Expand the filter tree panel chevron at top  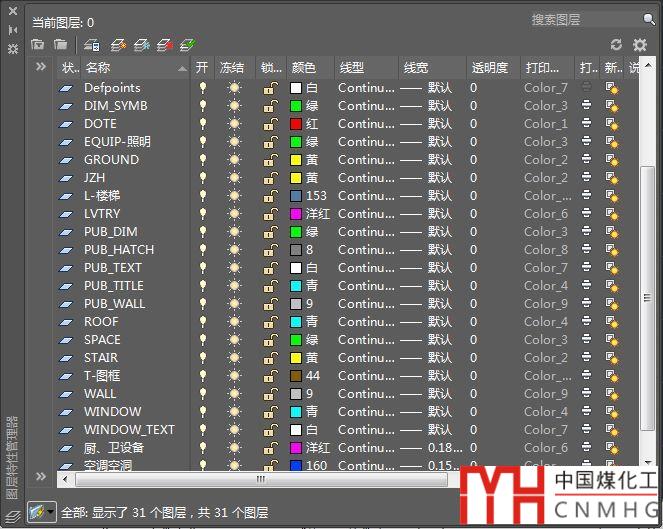41,66
